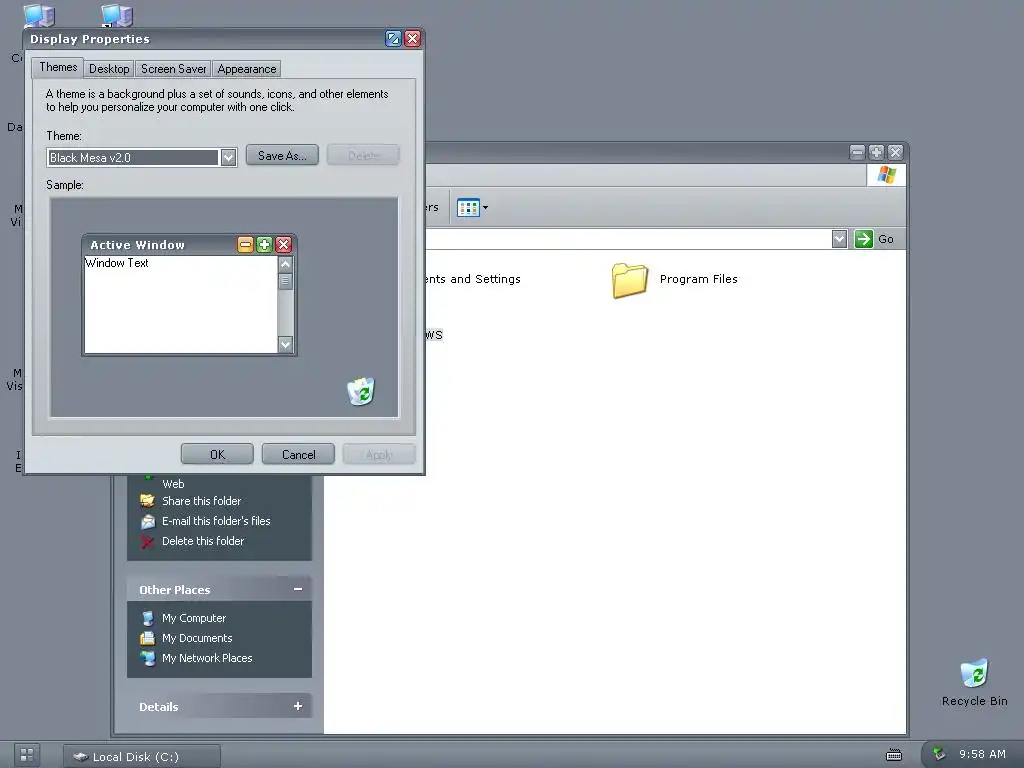Click the 9:58 AM clock
Image resolution: width=1024 pixels, height=768 pixels.
pos(982,754)
